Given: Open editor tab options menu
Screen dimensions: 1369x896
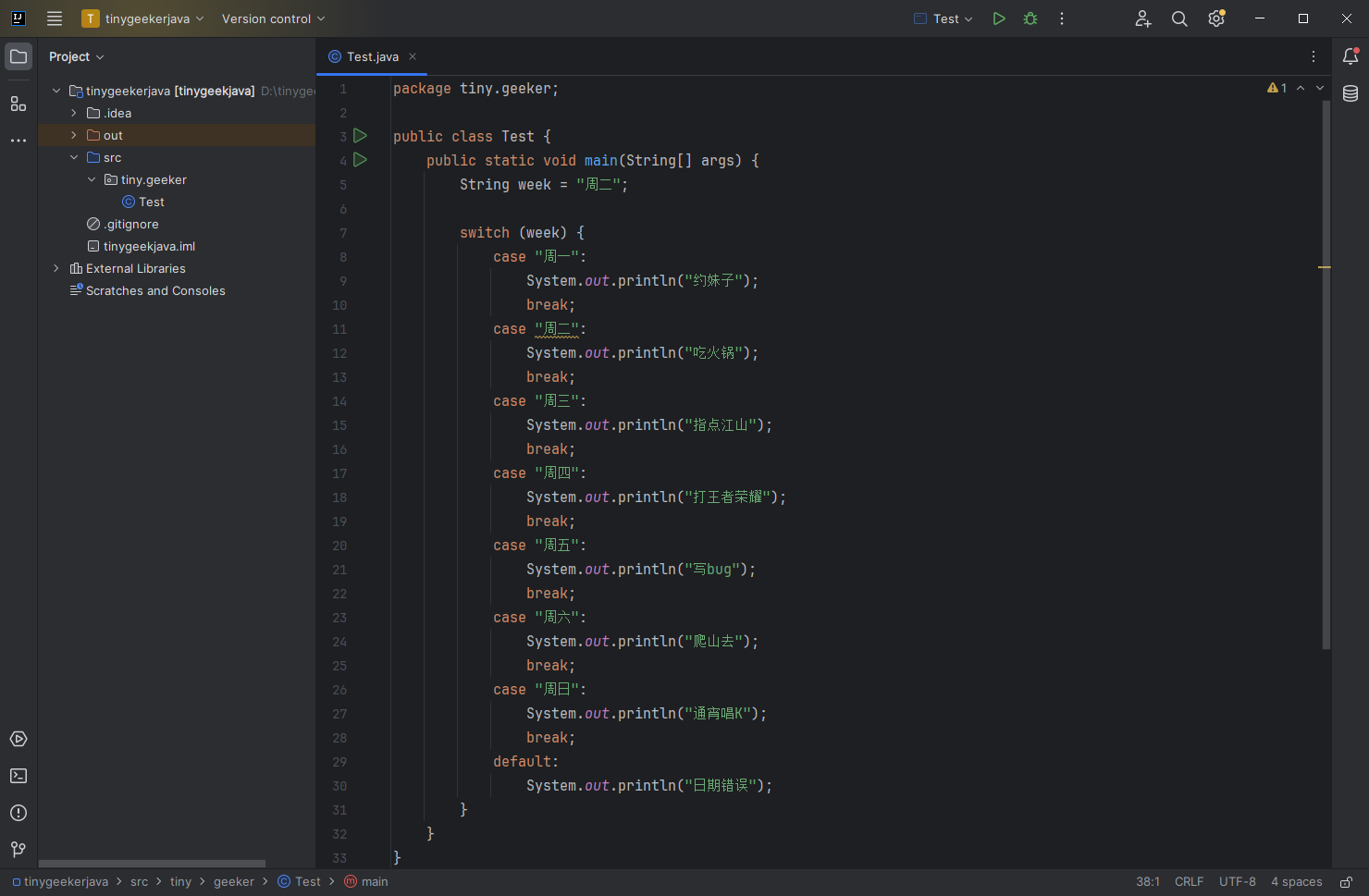Looking at the screenshot, I should point(1313,56).
